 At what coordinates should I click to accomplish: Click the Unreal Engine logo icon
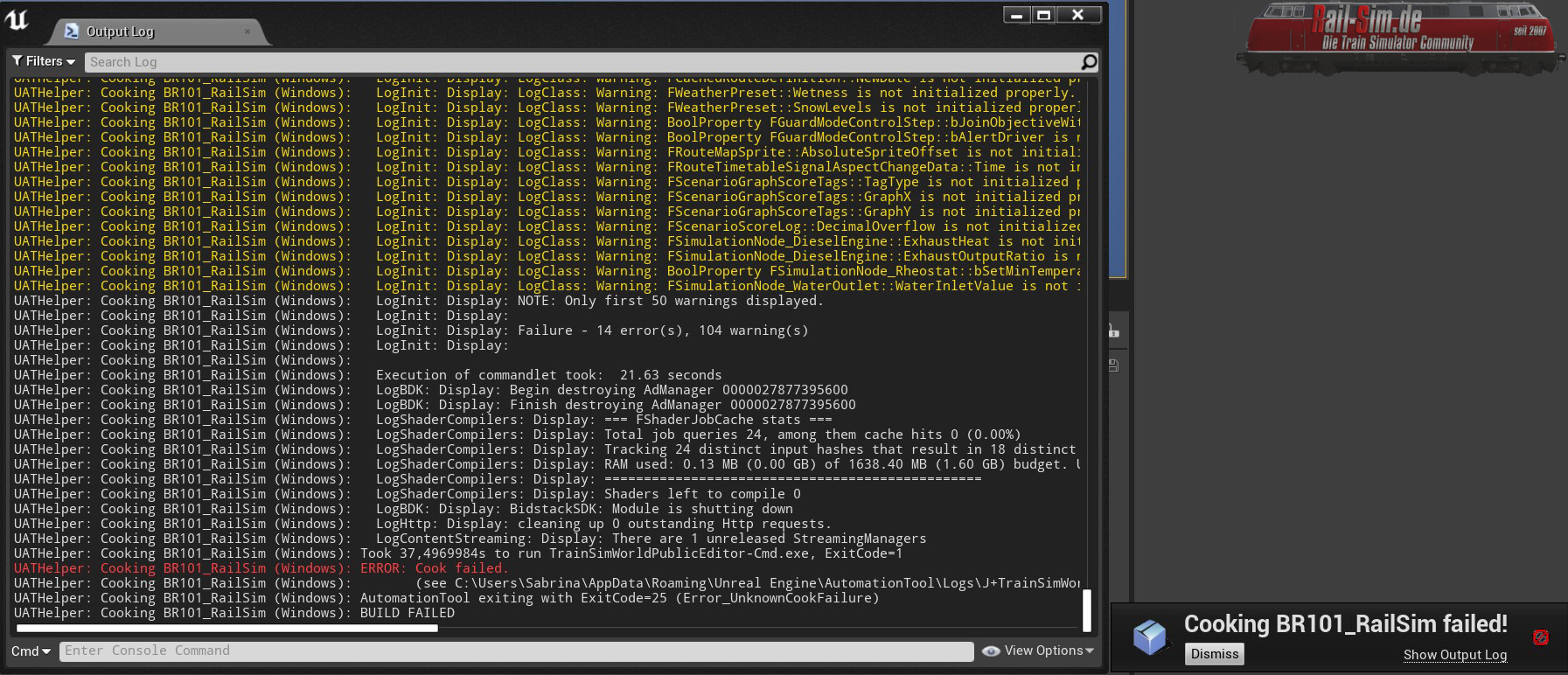click(x=17, y=19)
